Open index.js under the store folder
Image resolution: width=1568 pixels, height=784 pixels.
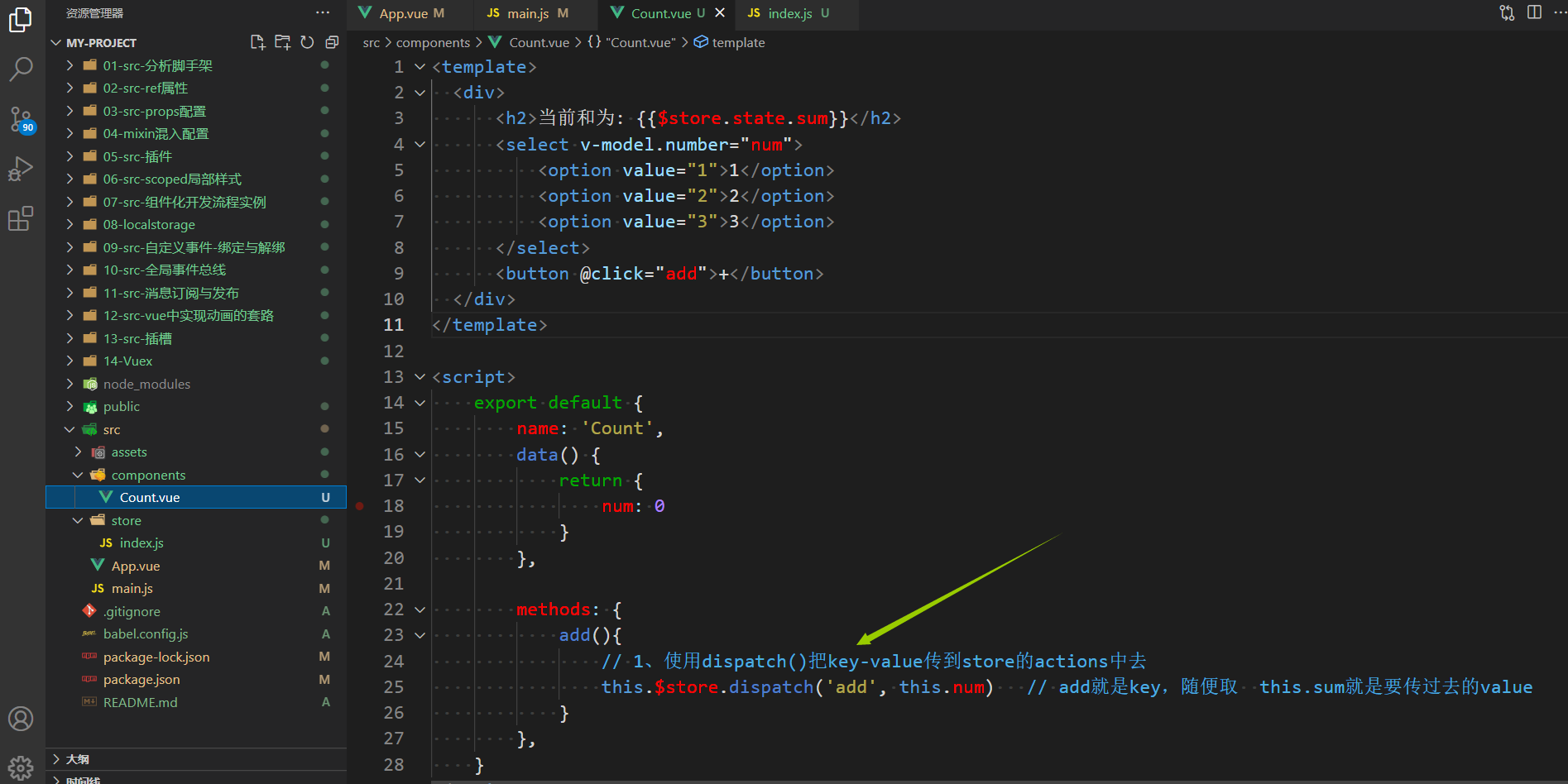point(196,543)
